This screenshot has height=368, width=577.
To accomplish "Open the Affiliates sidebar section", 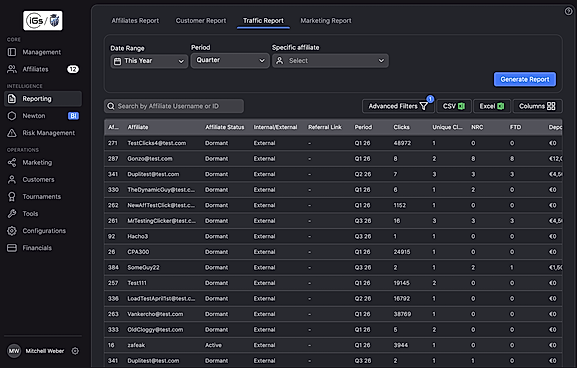I will point(35,69).
